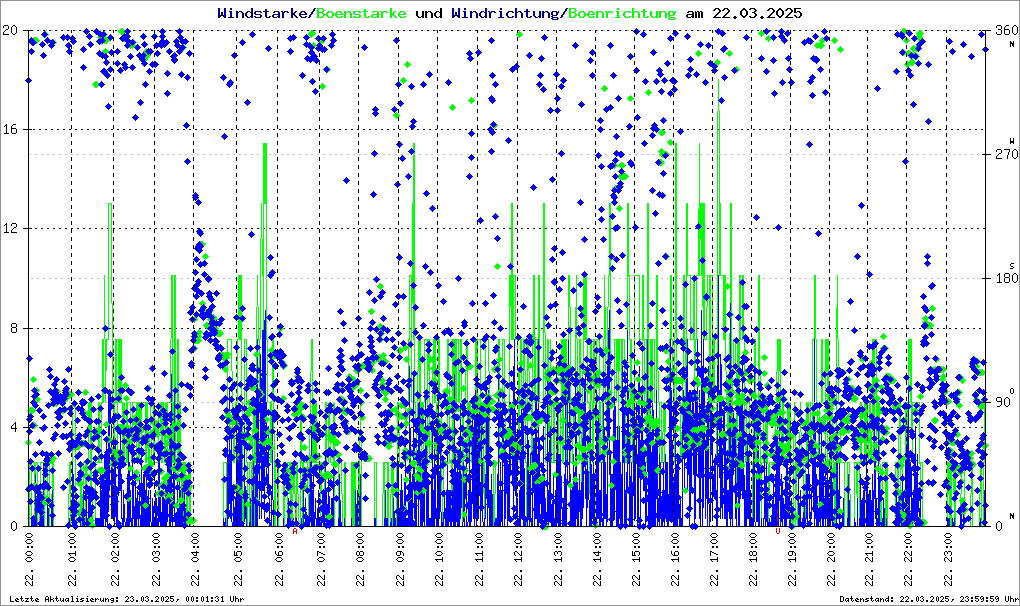
Task: Select the 14:00 time axis label
Action: [597, 559]
